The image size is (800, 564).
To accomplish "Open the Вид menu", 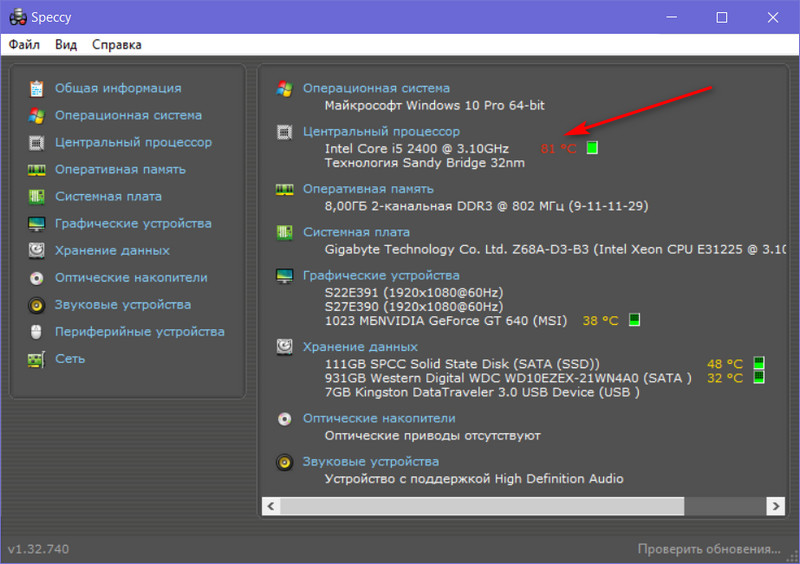I will [x=66, y=45].
